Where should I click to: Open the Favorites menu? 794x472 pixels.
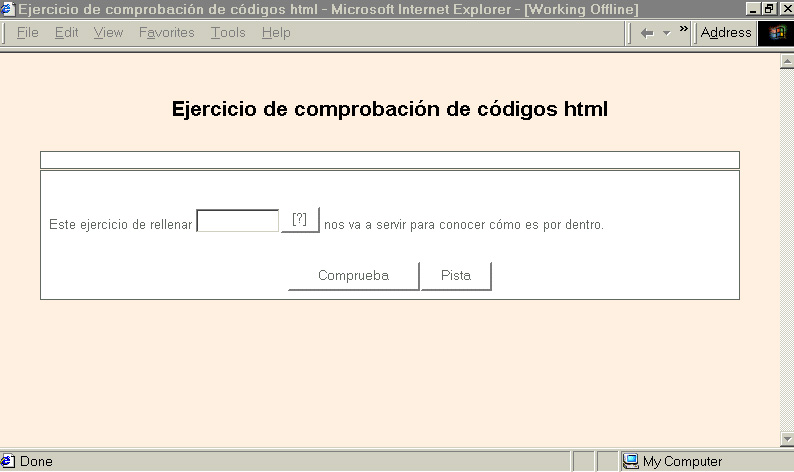click(167, 33)
